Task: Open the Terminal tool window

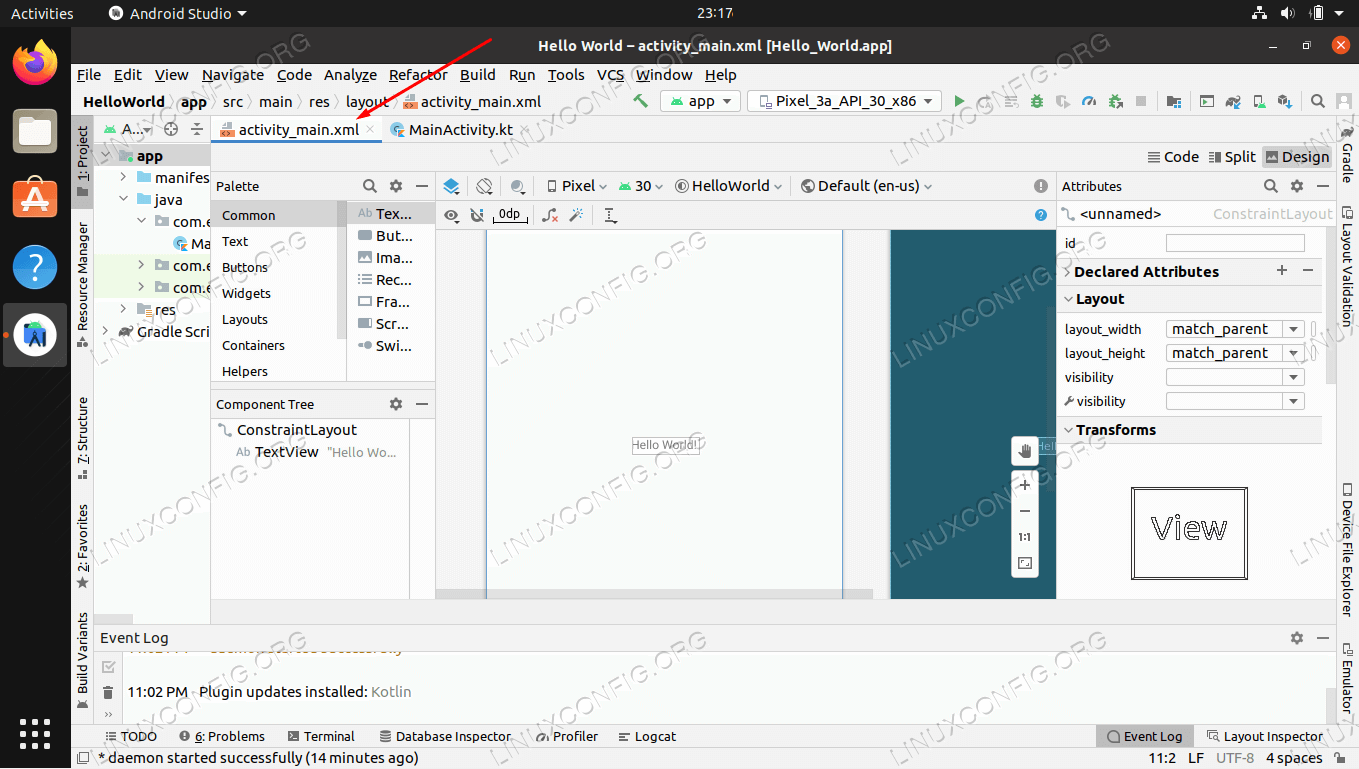Action: (x=321, y=736)
